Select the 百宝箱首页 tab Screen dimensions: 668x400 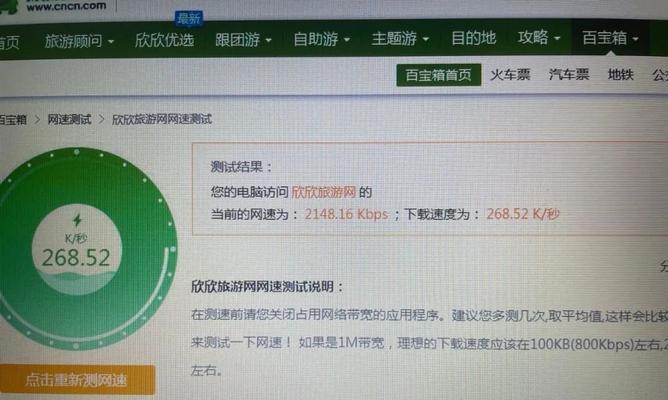coord(438,75)
